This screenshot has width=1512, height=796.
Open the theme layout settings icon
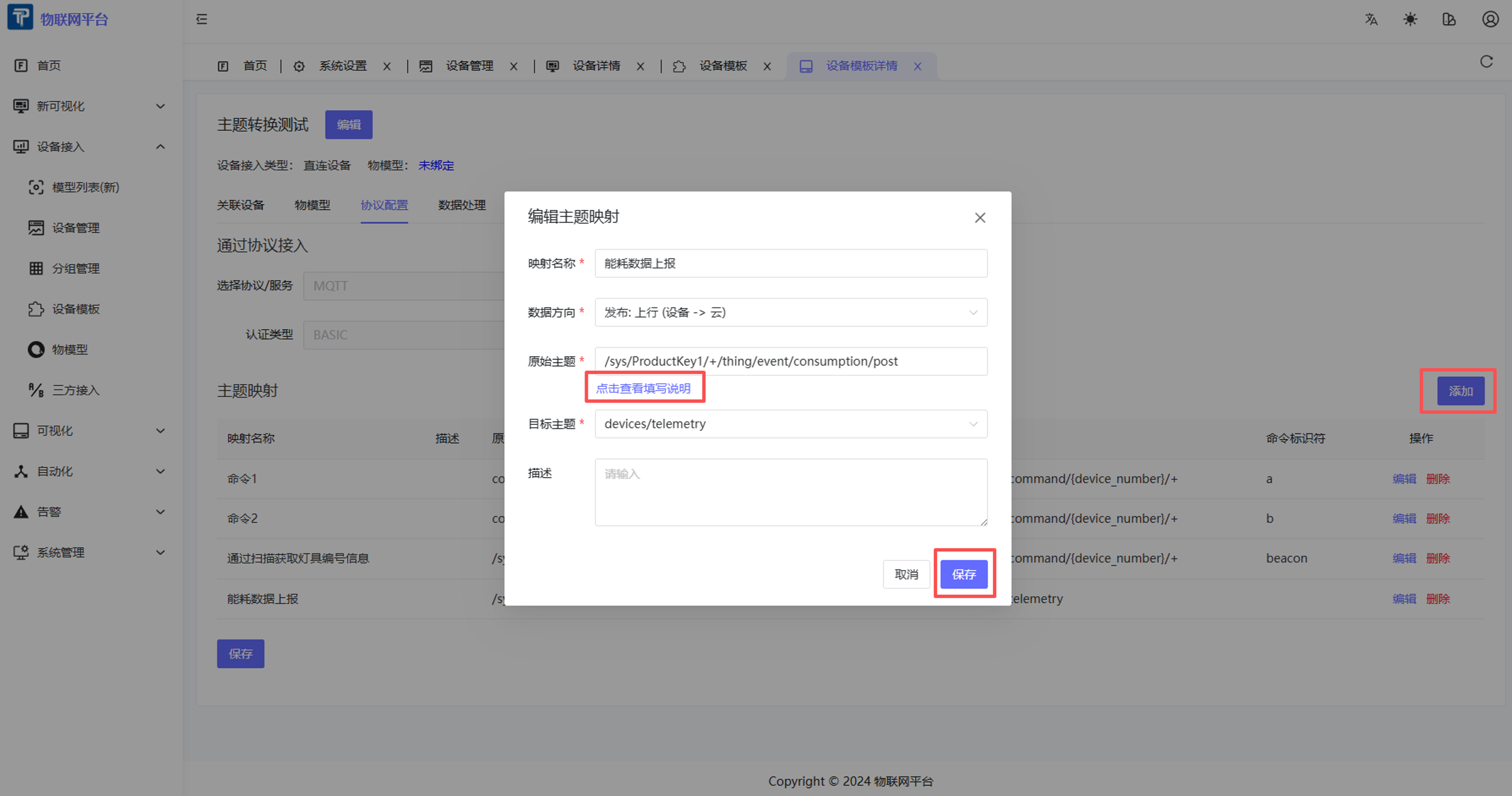click(x=1448, y=19)
